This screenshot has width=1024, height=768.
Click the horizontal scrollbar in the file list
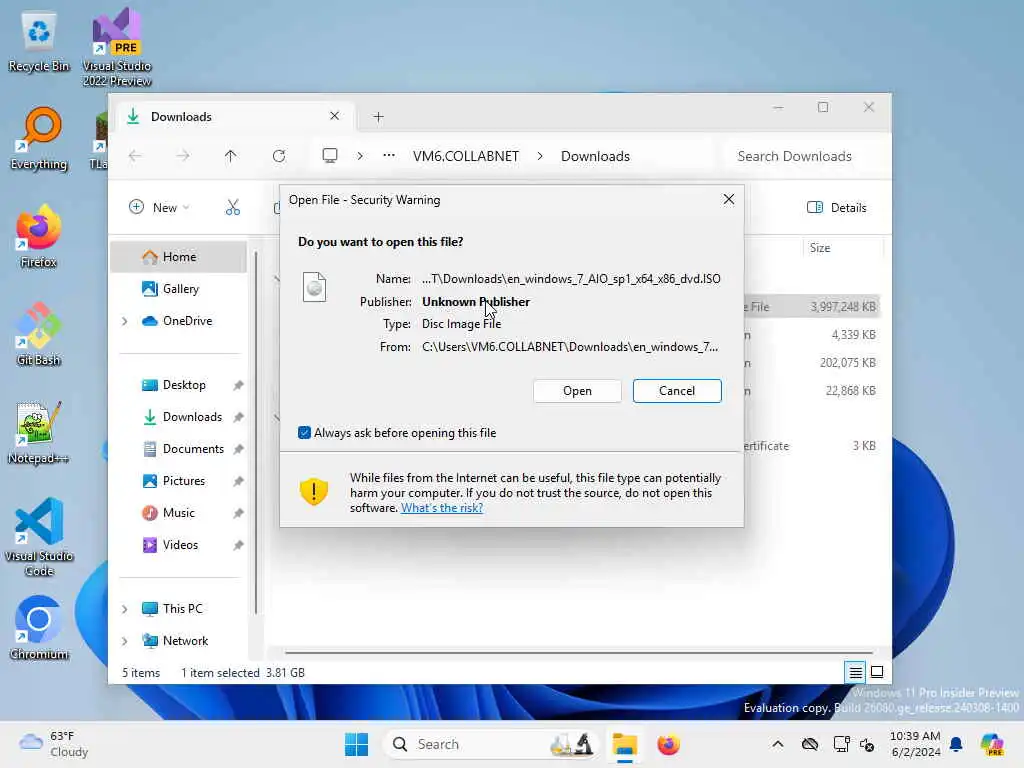(579, 652)
